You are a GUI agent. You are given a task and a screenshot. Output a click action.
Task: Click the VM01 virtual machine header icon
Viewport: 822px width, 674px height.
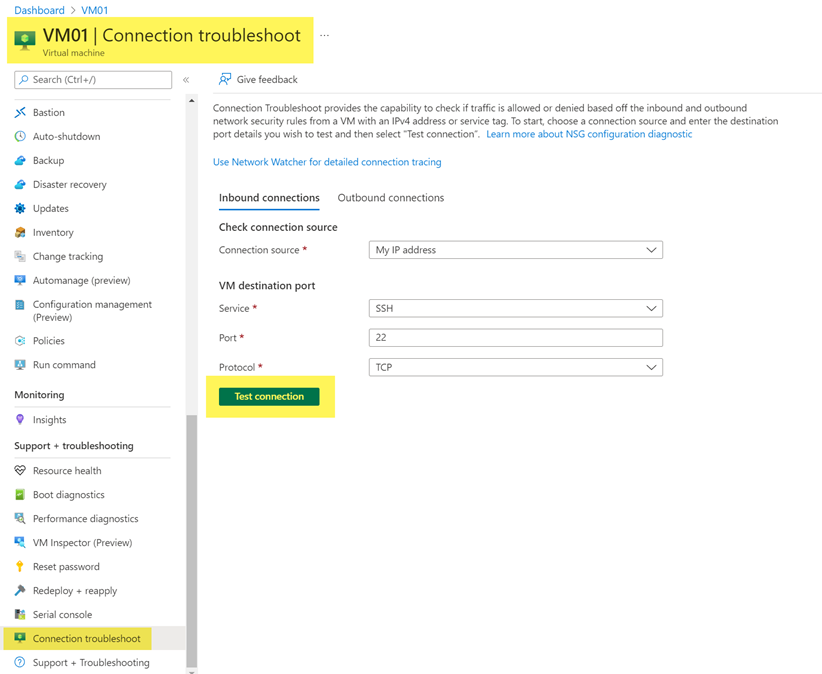click(x=25, y=40)
